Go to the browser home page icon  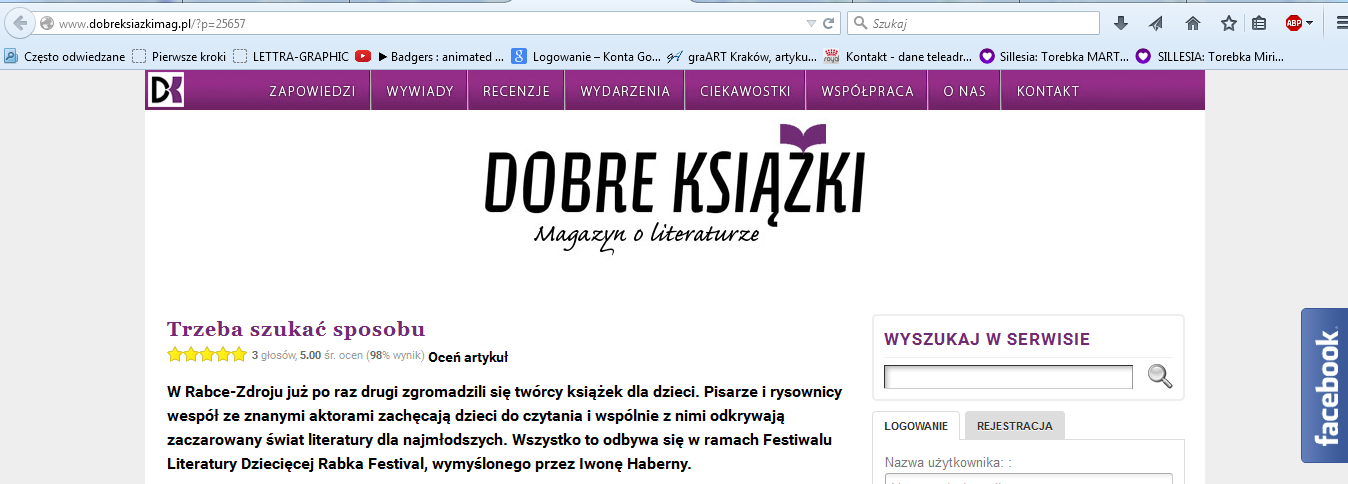click(1192, 23)
